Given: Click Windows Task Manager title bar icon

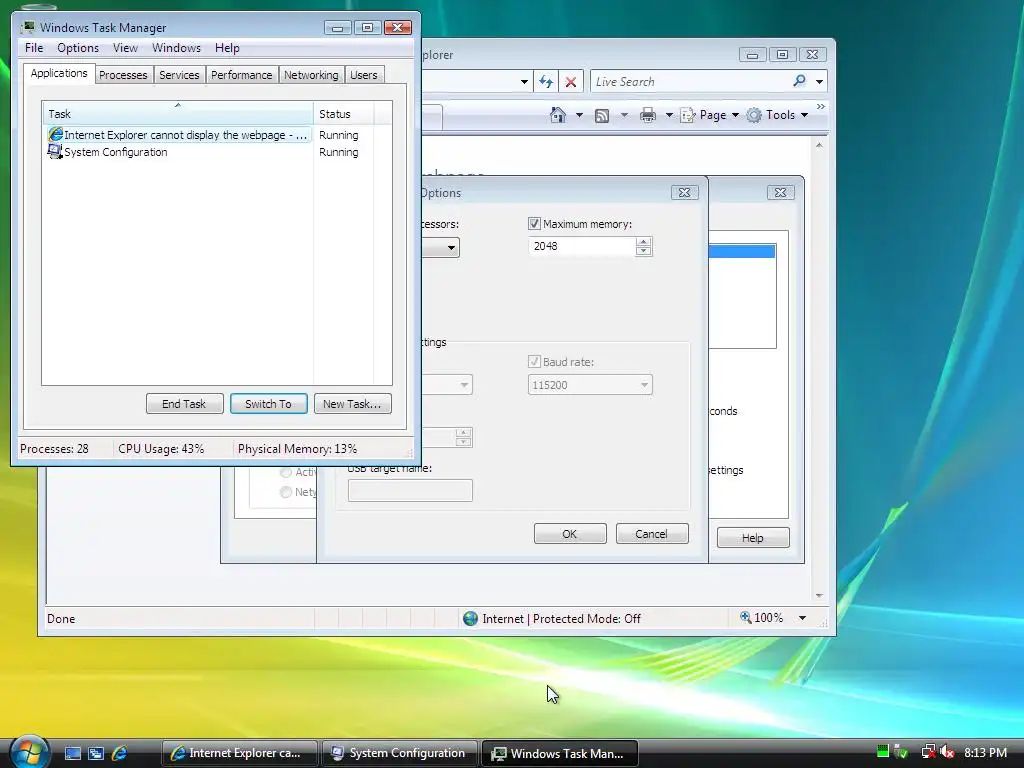Looking at the screenshot, I should 27,27.
